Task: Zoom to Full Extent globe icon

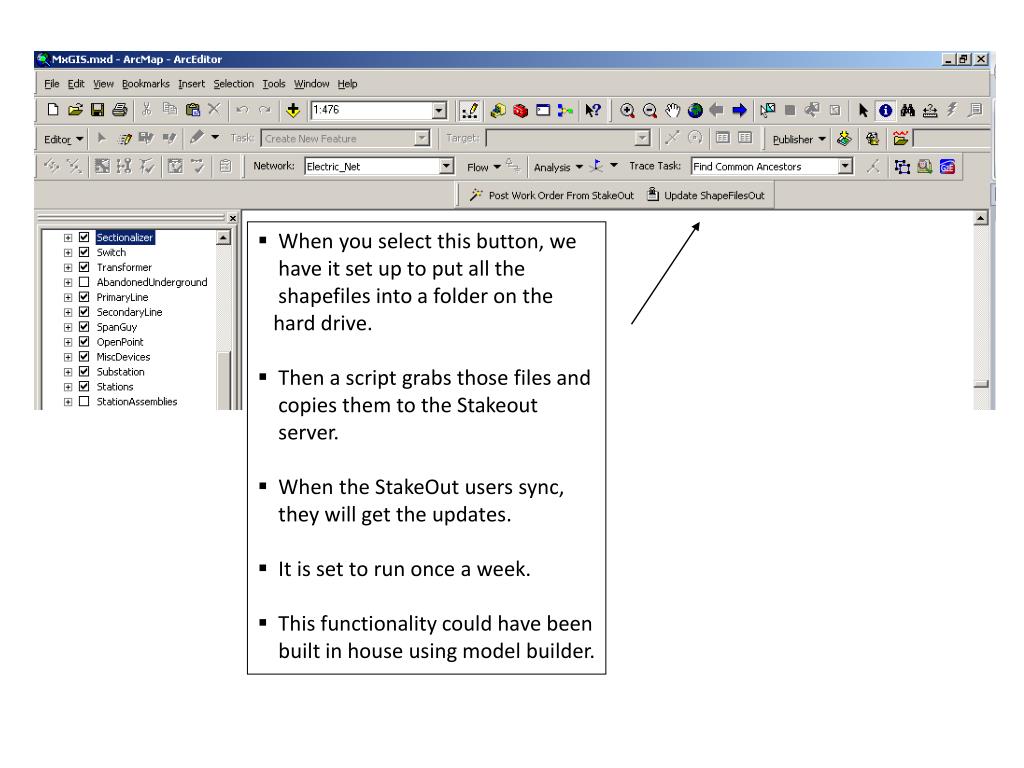Action: (695, 110)
